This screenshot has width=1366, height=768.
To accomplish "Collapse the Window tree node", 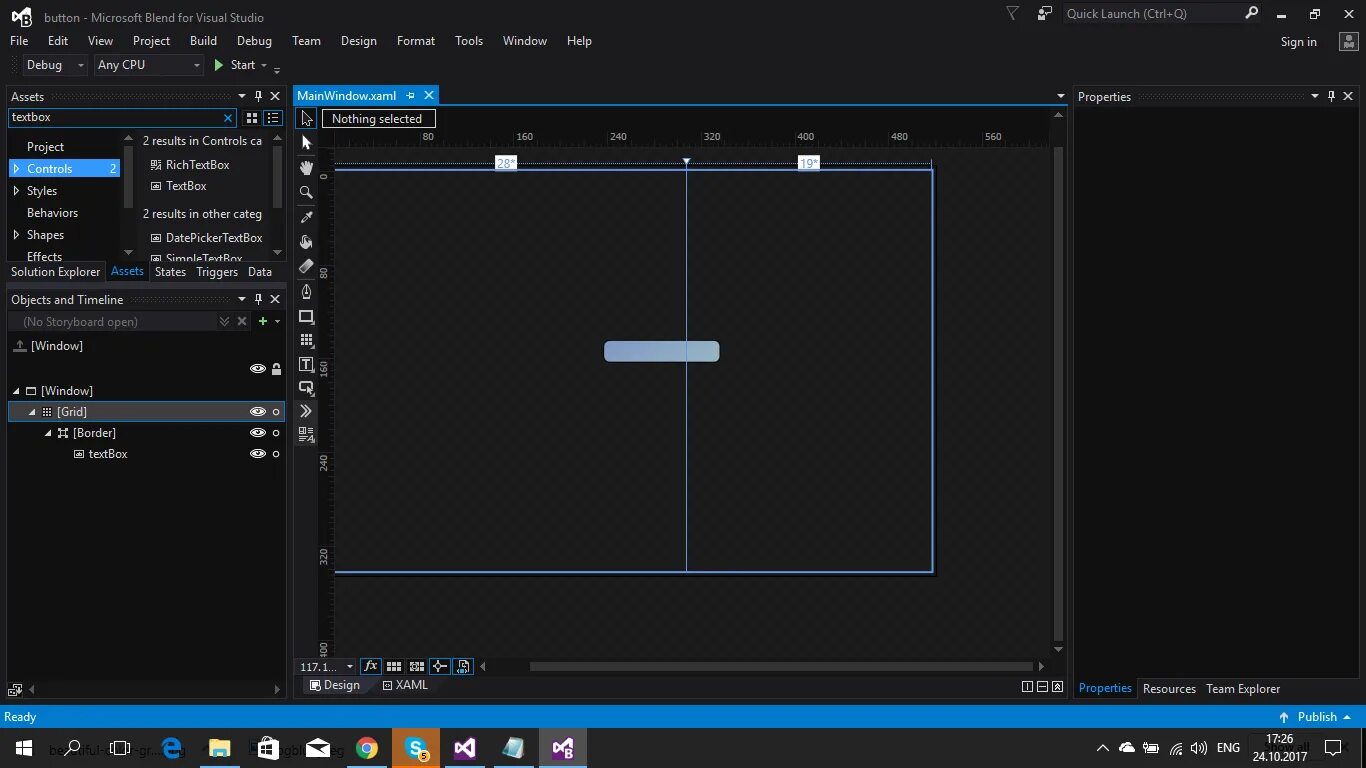I will (x=16, y=391).
